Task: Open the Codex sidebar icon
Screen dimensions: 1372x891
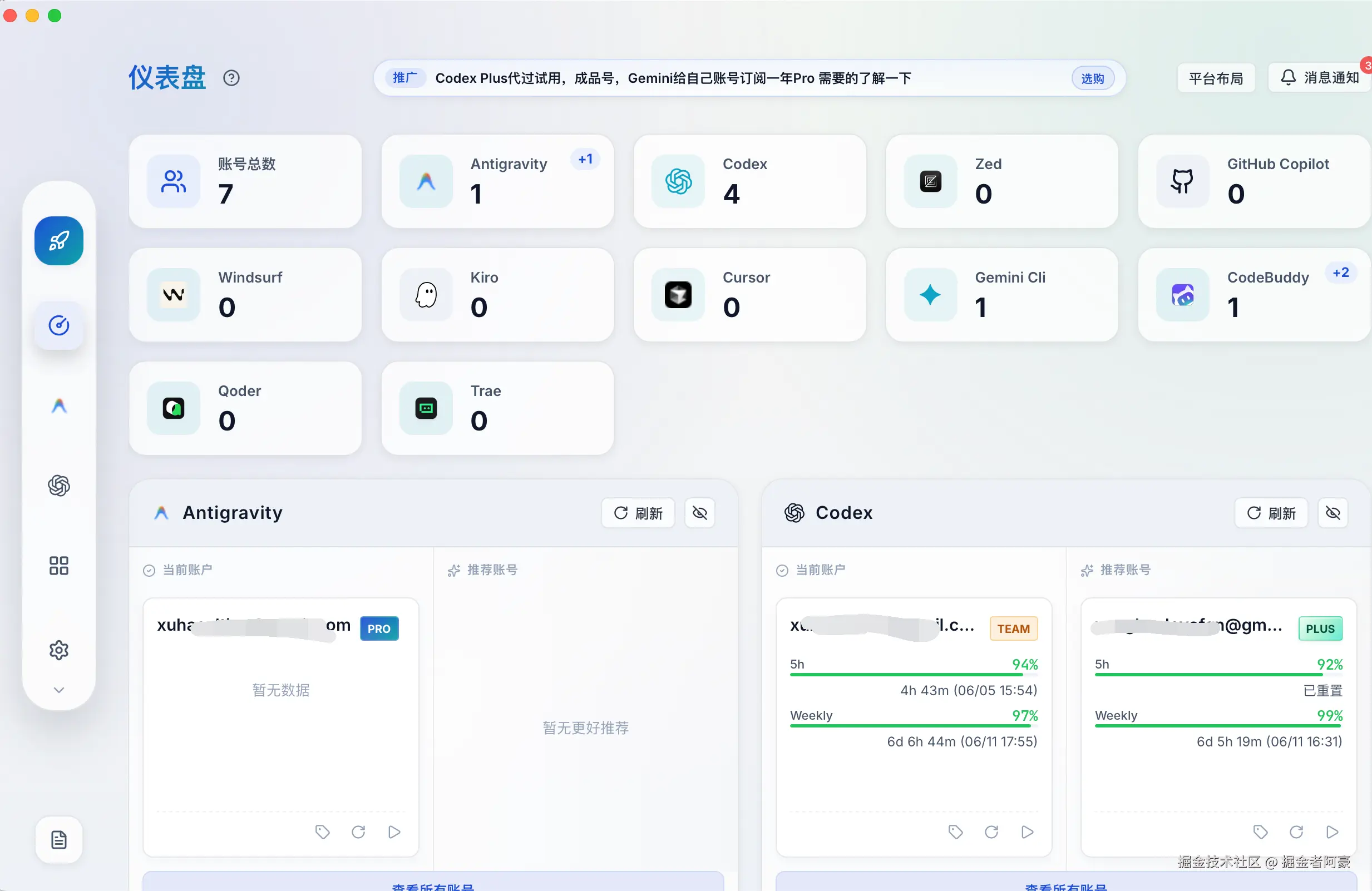Action: [59, 486]
